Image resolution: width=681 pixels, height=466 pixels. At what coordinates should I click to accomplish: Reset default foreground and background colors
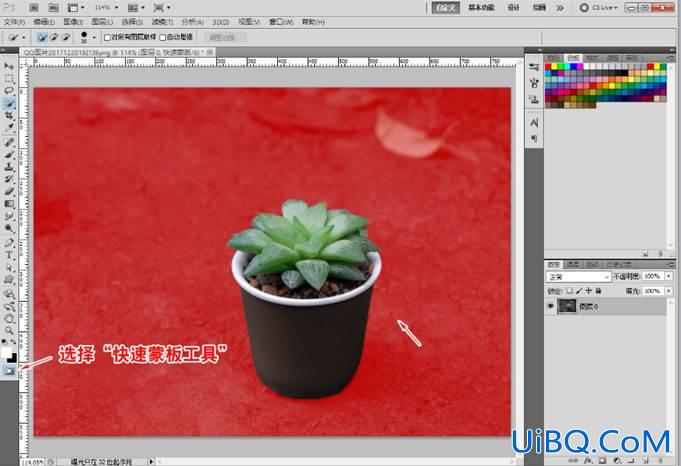(x=4, y=342)
